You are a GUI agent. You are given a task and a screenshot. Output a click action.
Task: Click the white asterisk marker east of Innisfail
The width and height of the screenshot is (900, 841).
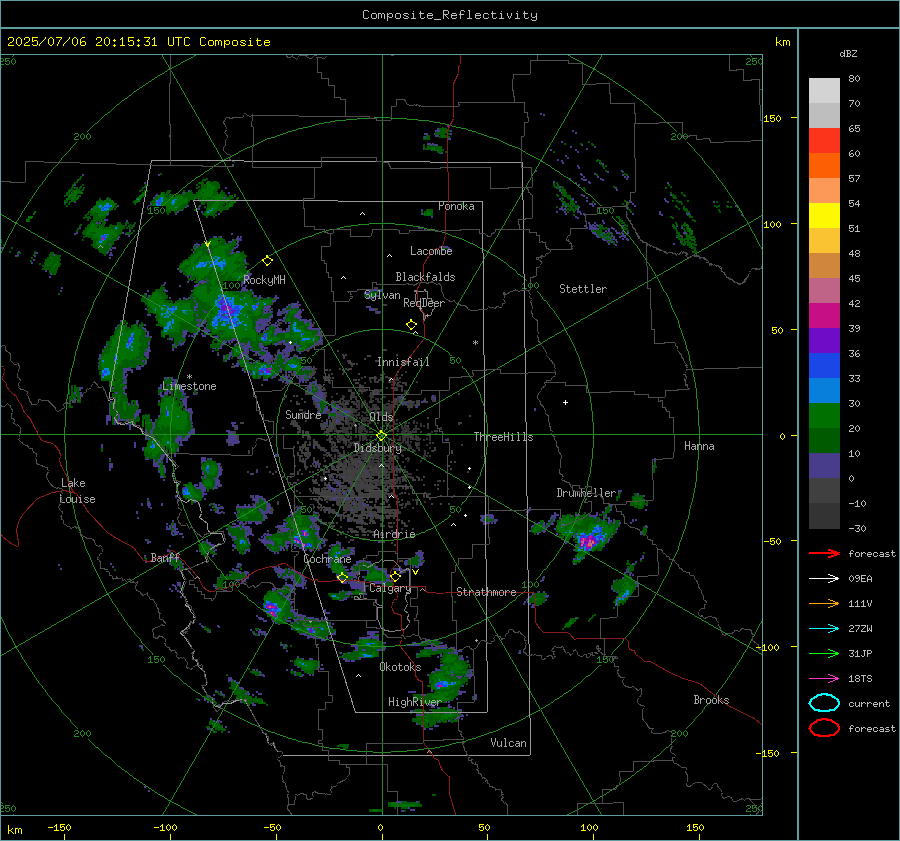point(475,343)
